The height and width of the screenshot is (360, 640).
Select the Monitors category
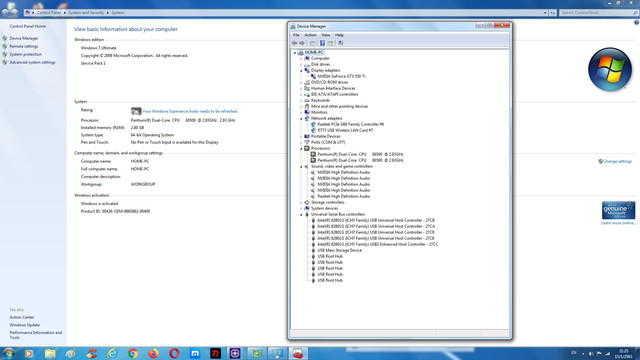click(x=319, y=112)
